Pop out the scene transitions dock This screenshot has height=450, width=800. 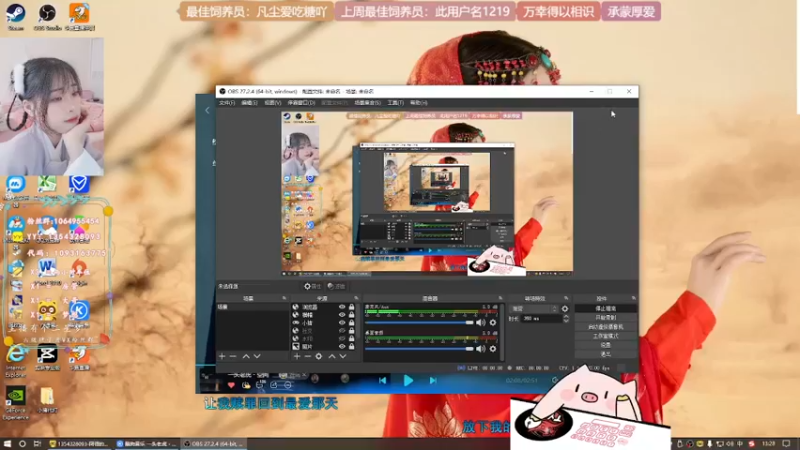point(566,298)
